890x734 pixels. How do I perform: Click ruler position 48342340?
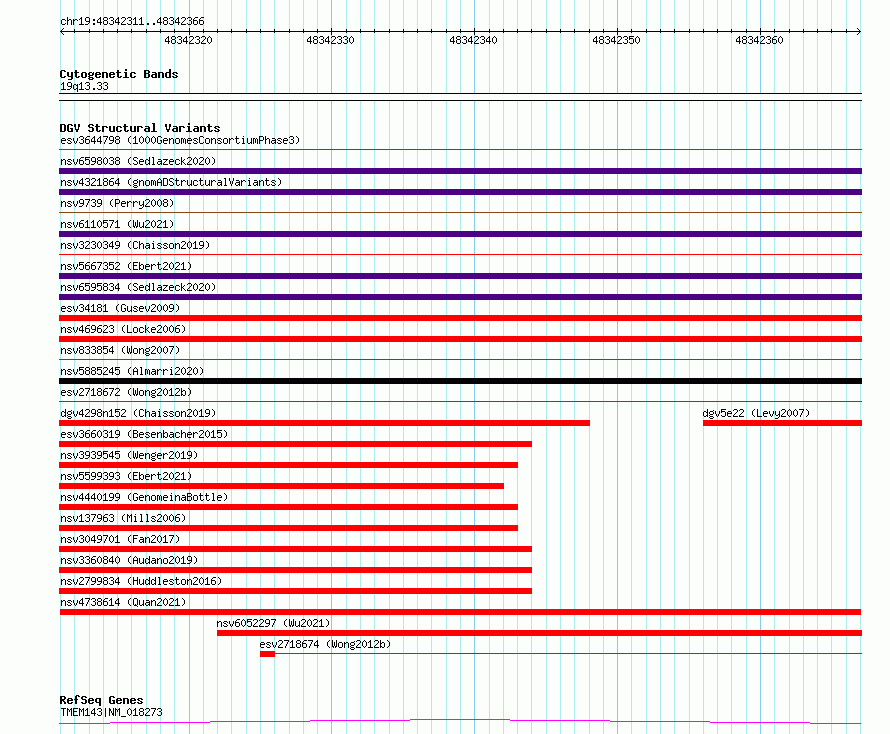pyautogui.click(x=473, y=40)
